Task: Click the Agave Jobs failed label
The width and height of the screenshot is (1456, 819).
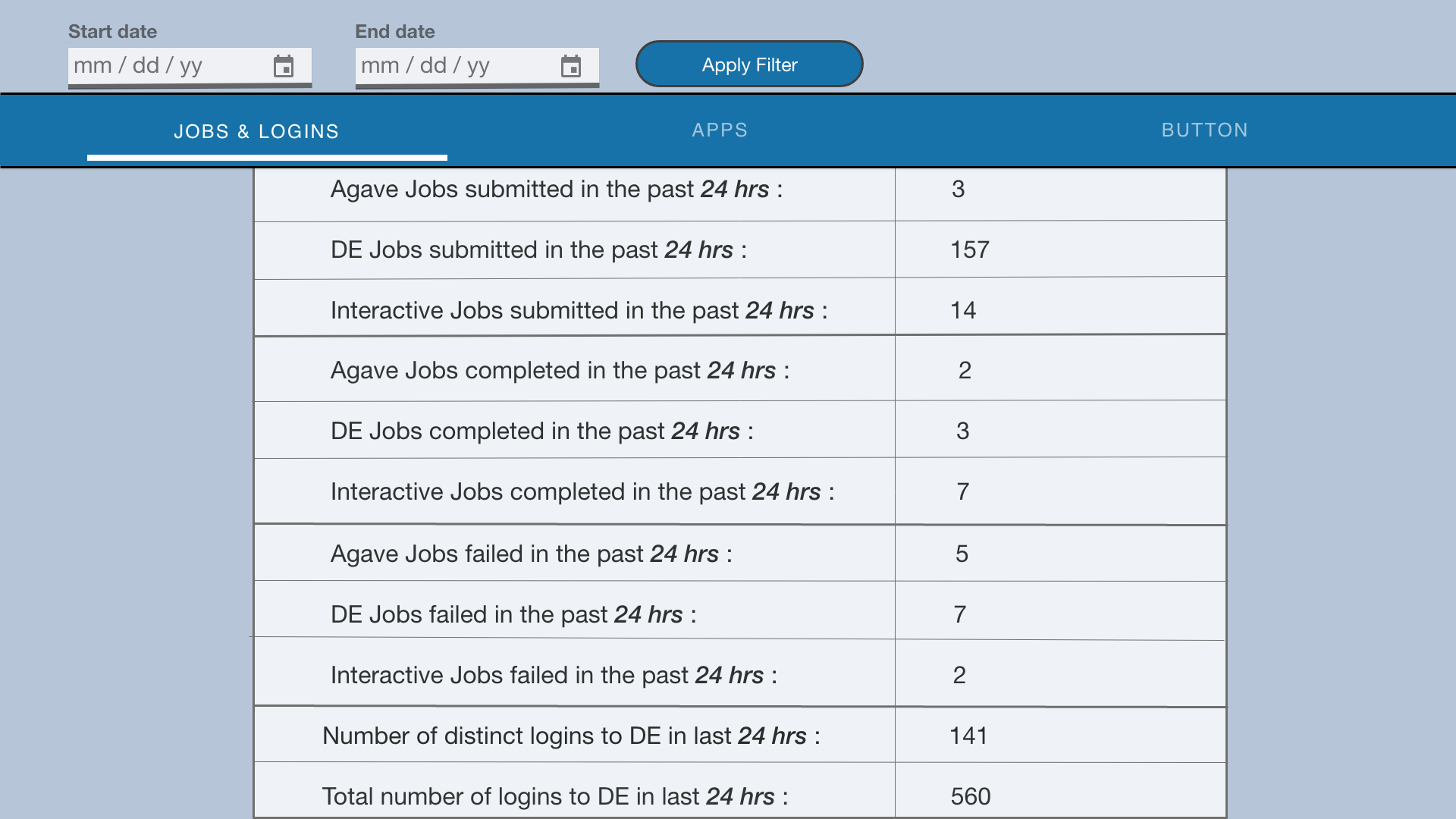Action: (531, 554)
